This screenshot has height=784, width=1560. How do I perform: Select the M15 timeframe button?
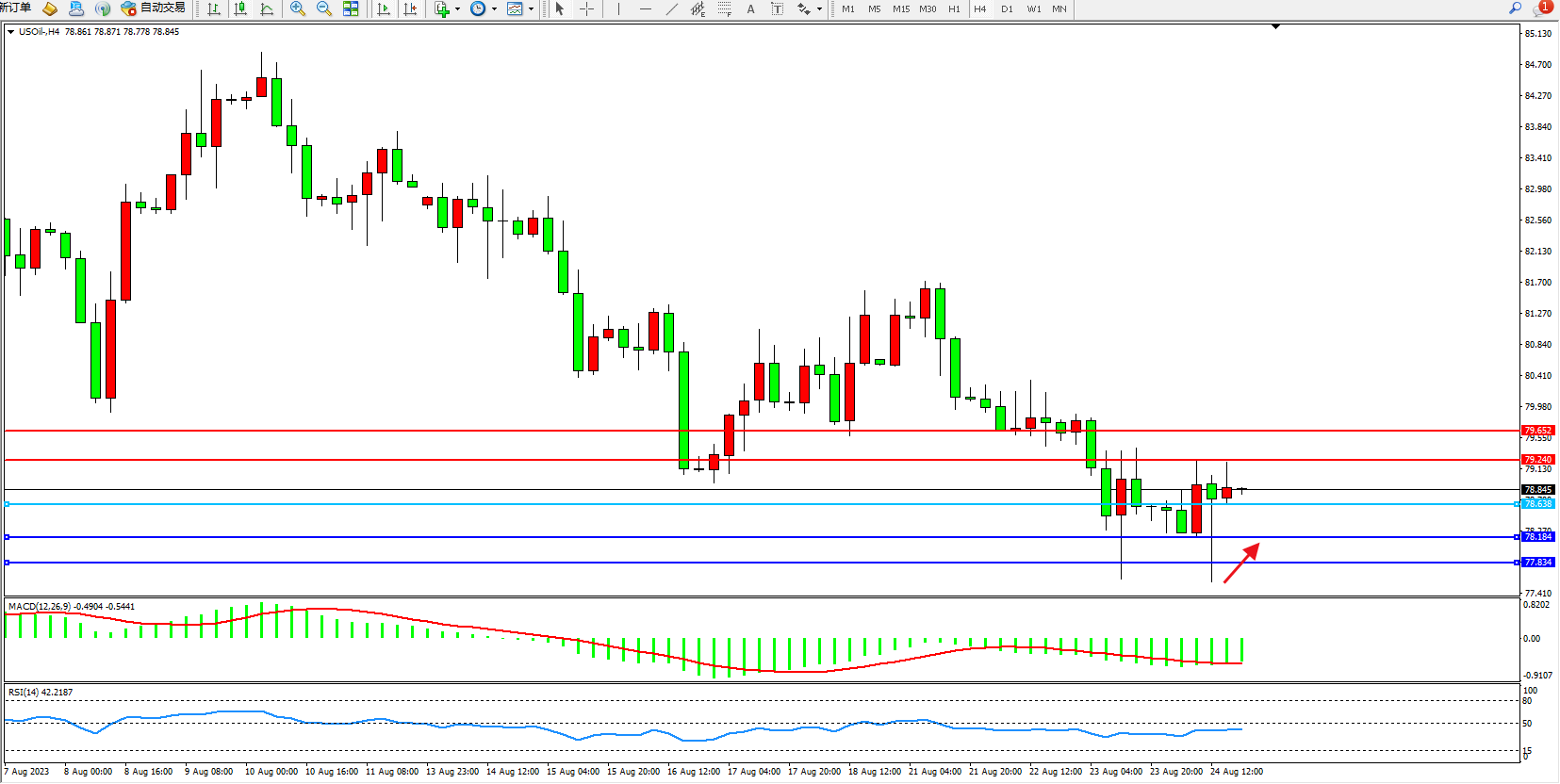pos(901,8)
